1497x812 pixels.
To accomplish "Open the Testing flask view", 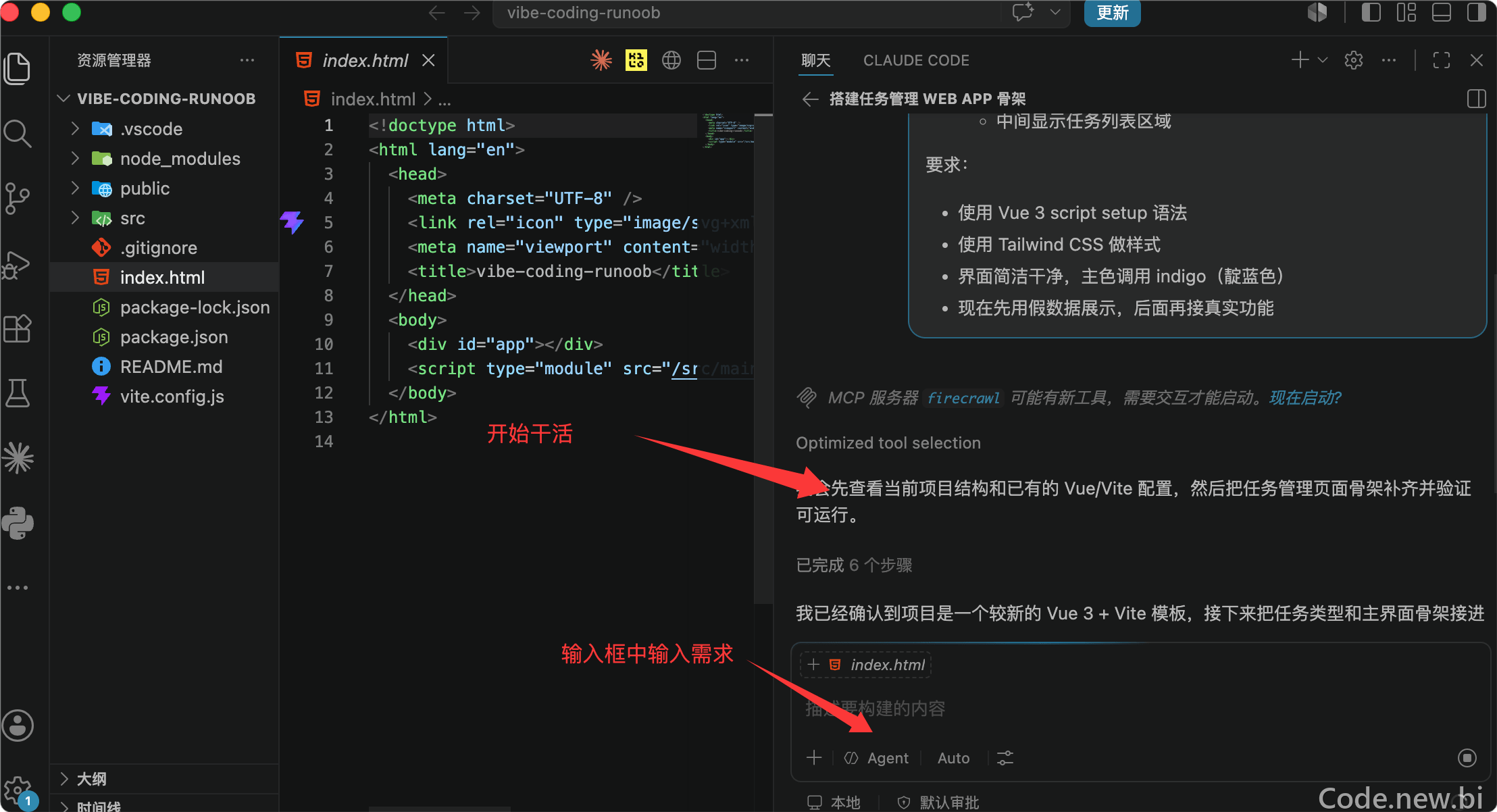I will (x=18, y=393).
